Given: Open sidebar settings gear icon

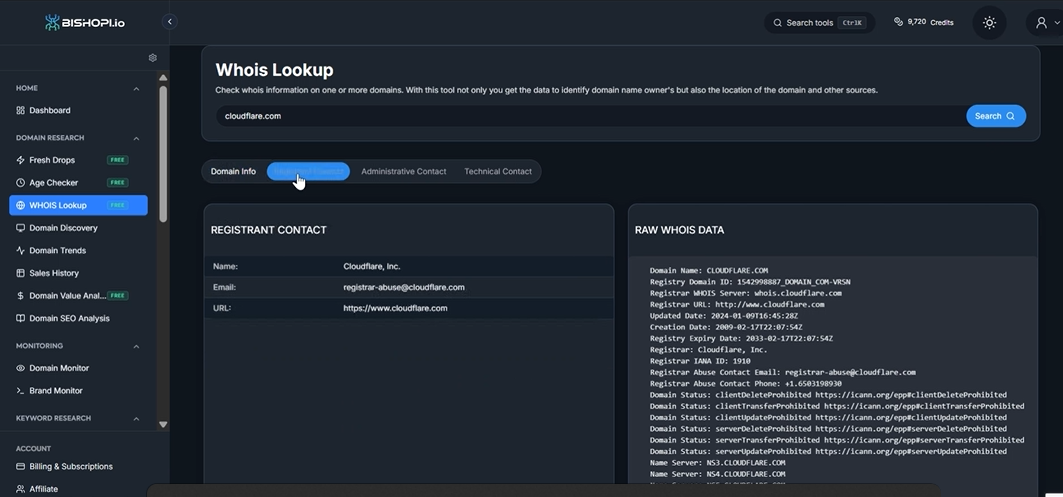Looking at the screenshot, I should coord(153,58).
